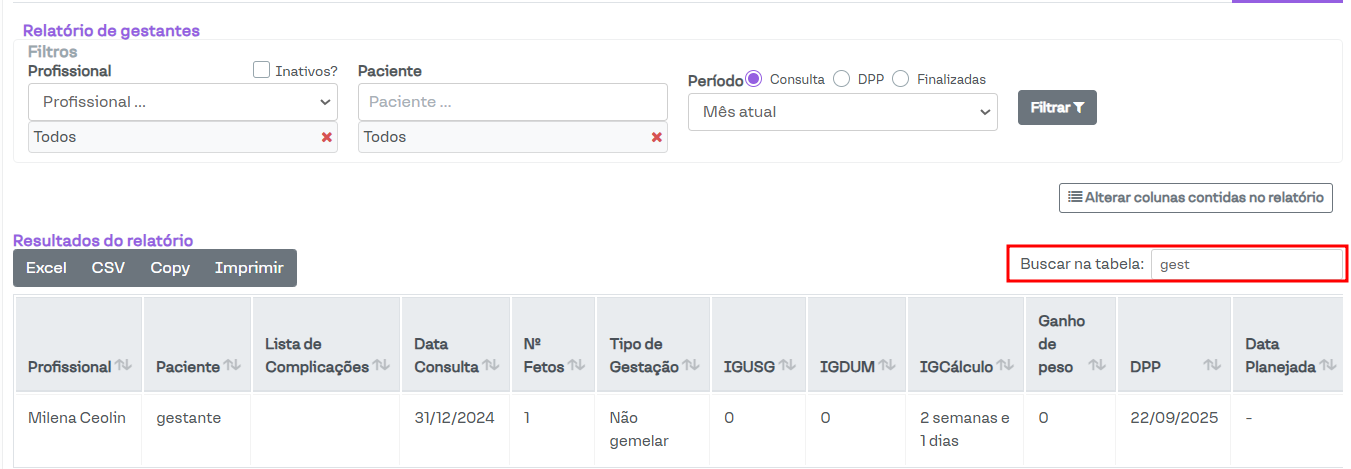Select the DPP period radio button
The image size is (1351, 469).
(x=841, y=79)
